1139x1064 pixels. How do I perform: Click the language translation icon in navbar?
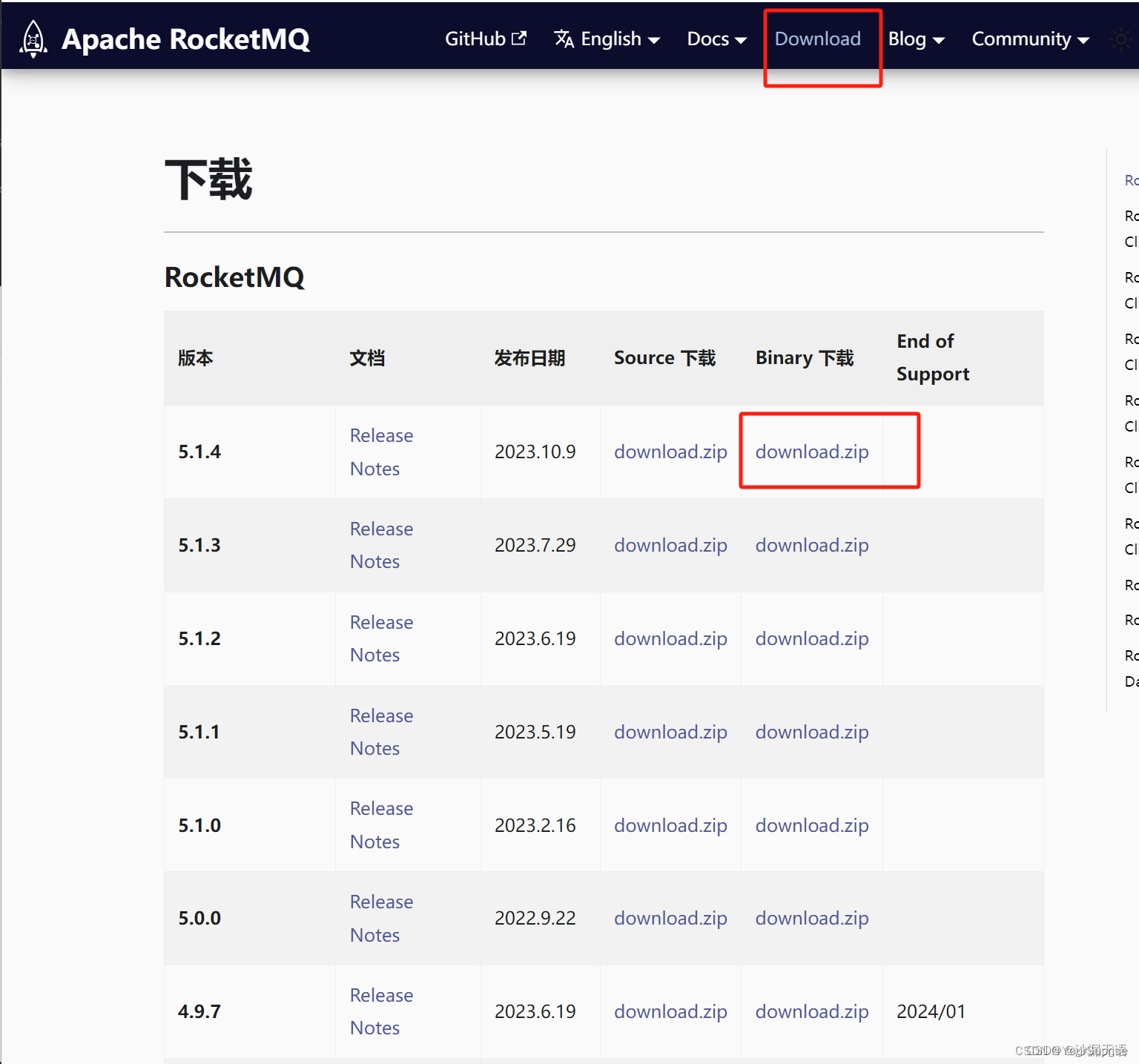point(564,40)
